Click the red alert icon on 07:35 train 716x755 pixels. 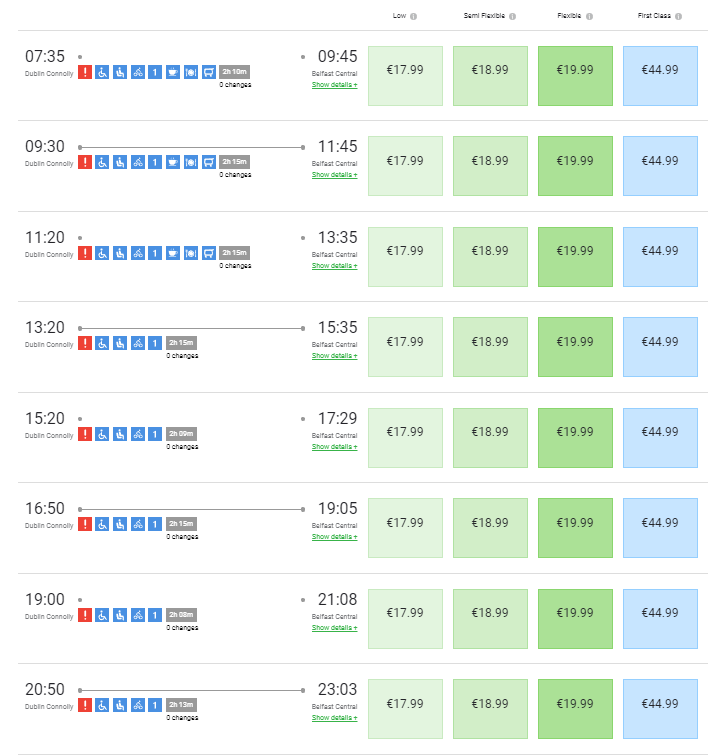pos(85,72)
